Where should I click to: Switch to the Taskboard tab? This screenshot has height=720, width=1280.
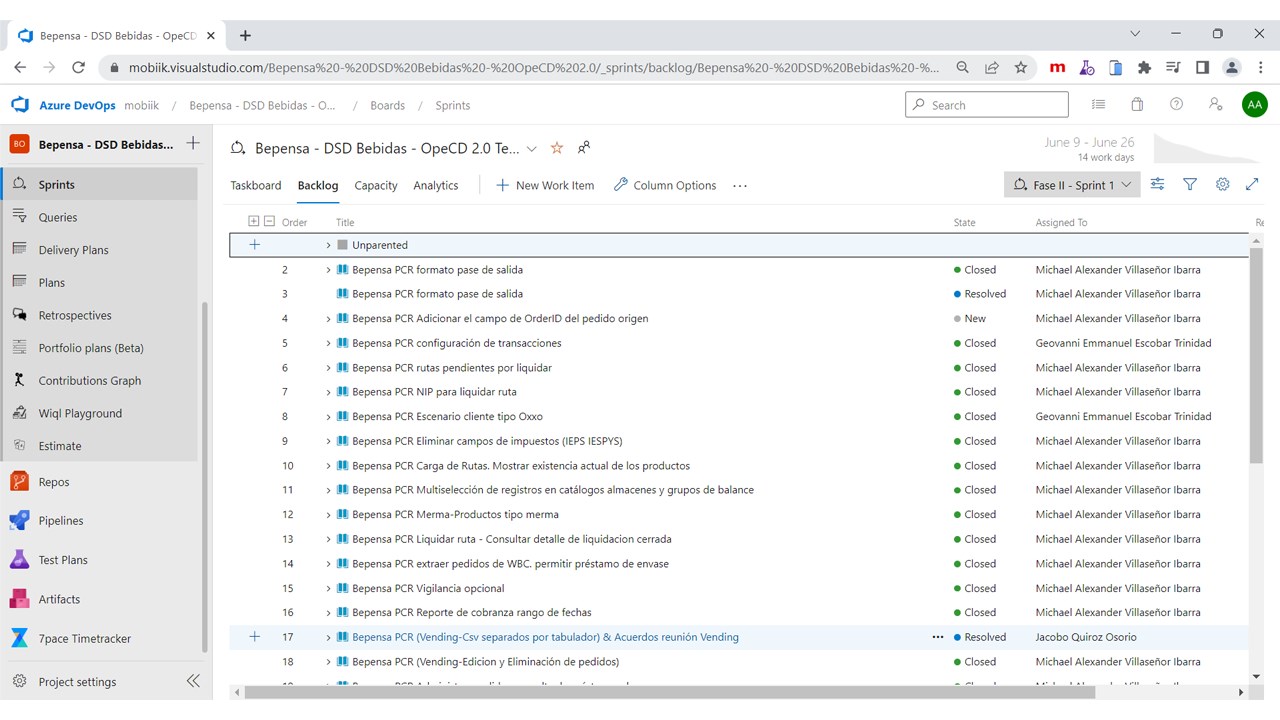[256, 185]
